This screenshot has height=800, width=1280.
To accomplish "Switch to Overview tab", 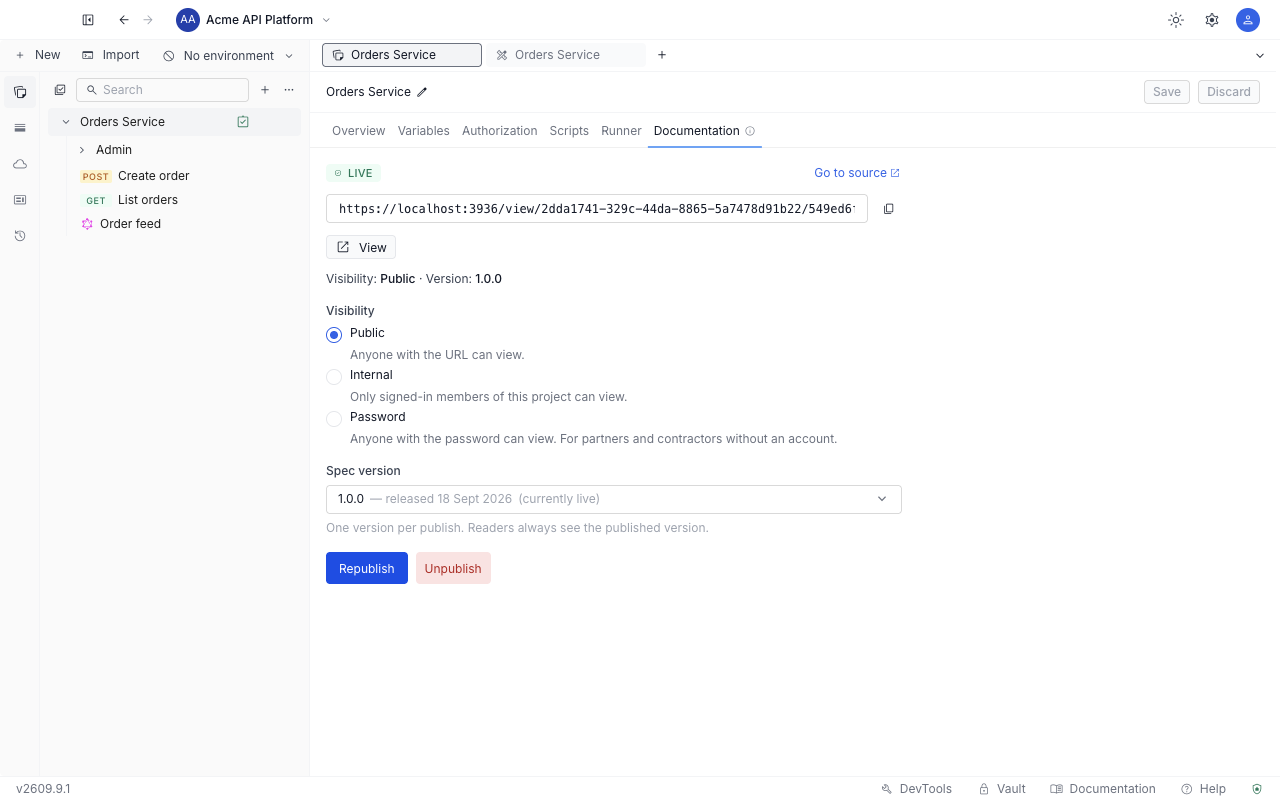I will 358,131.
